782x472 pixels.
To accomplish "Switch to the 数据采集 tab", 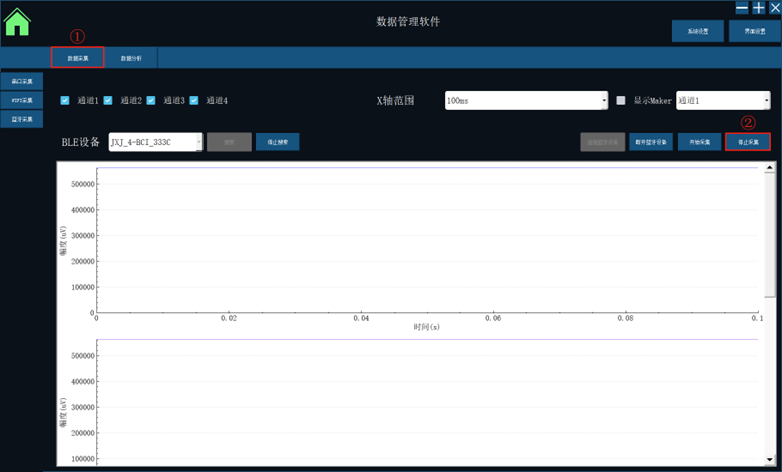I will [x=78, y=58].
